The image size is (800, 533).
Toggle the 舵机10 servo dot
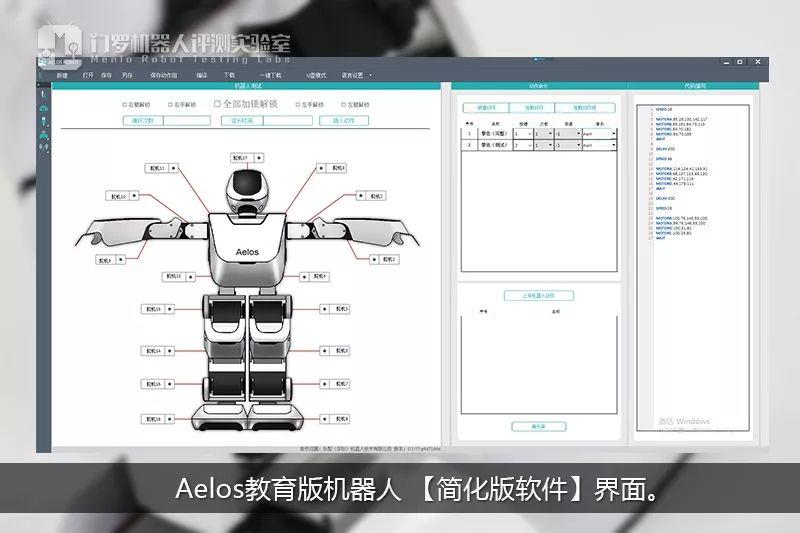(x=134, y=196)
